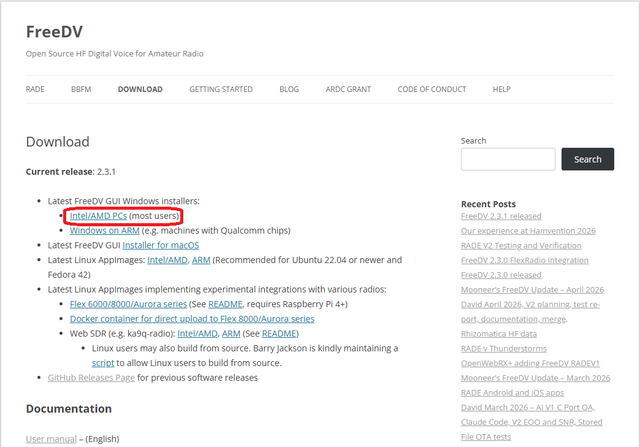Open RADE v Thunderstorms post

pos(504,348)
